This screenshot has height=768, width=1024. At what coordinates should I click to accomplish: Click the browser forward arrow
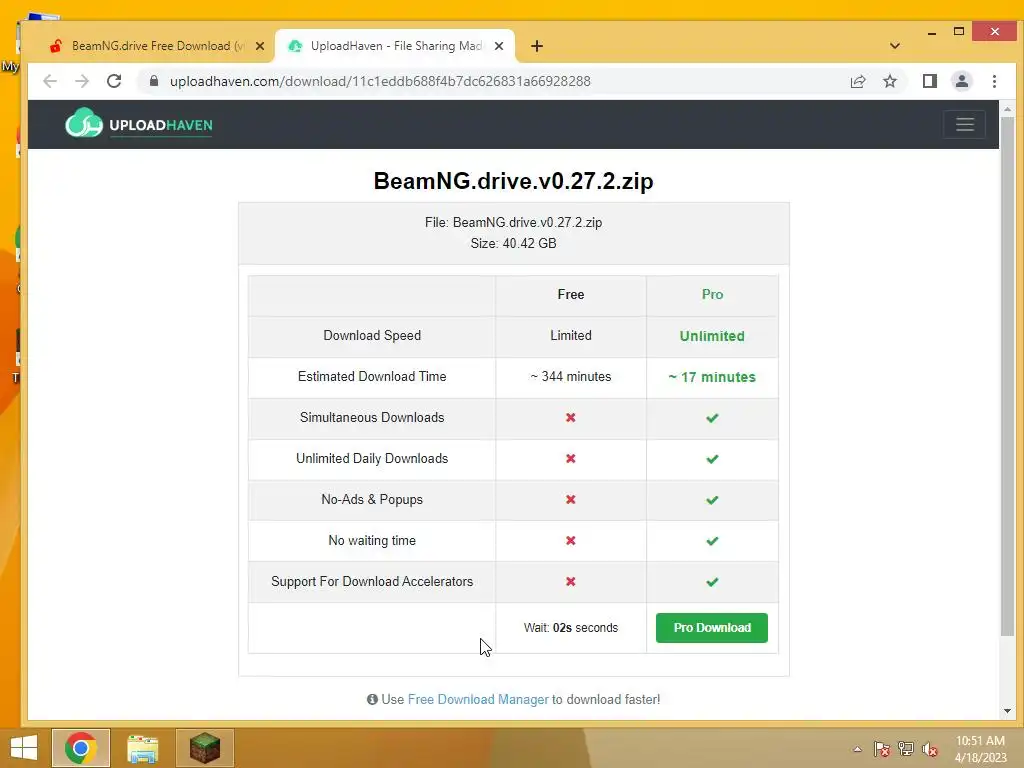pyautogui.click(x=82, y=81)
